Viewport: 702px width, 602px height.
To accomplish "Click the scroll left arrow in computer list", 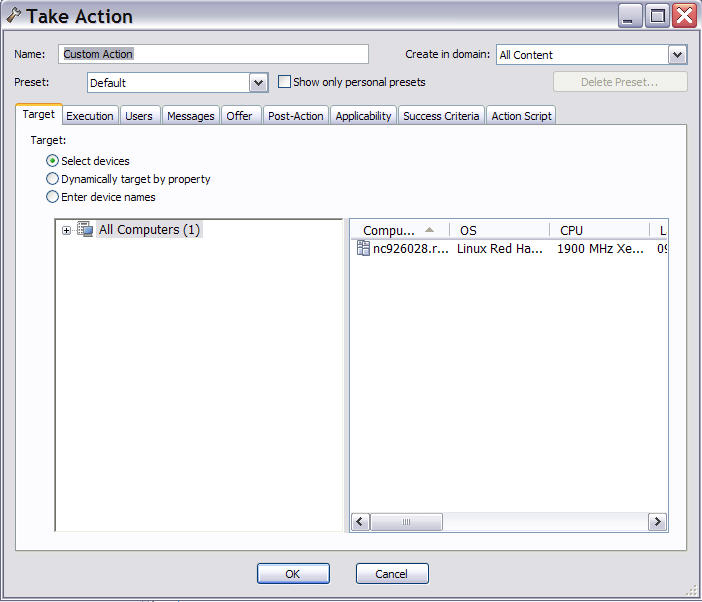I will point(361,522).
